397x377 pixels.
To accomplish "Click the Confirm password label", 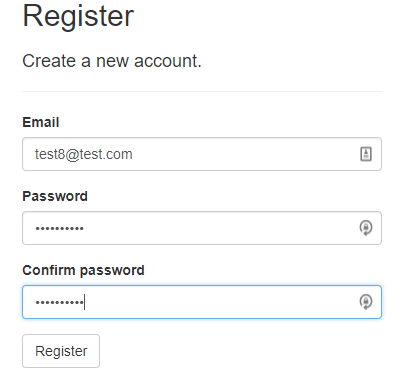I will coord(83,270).
